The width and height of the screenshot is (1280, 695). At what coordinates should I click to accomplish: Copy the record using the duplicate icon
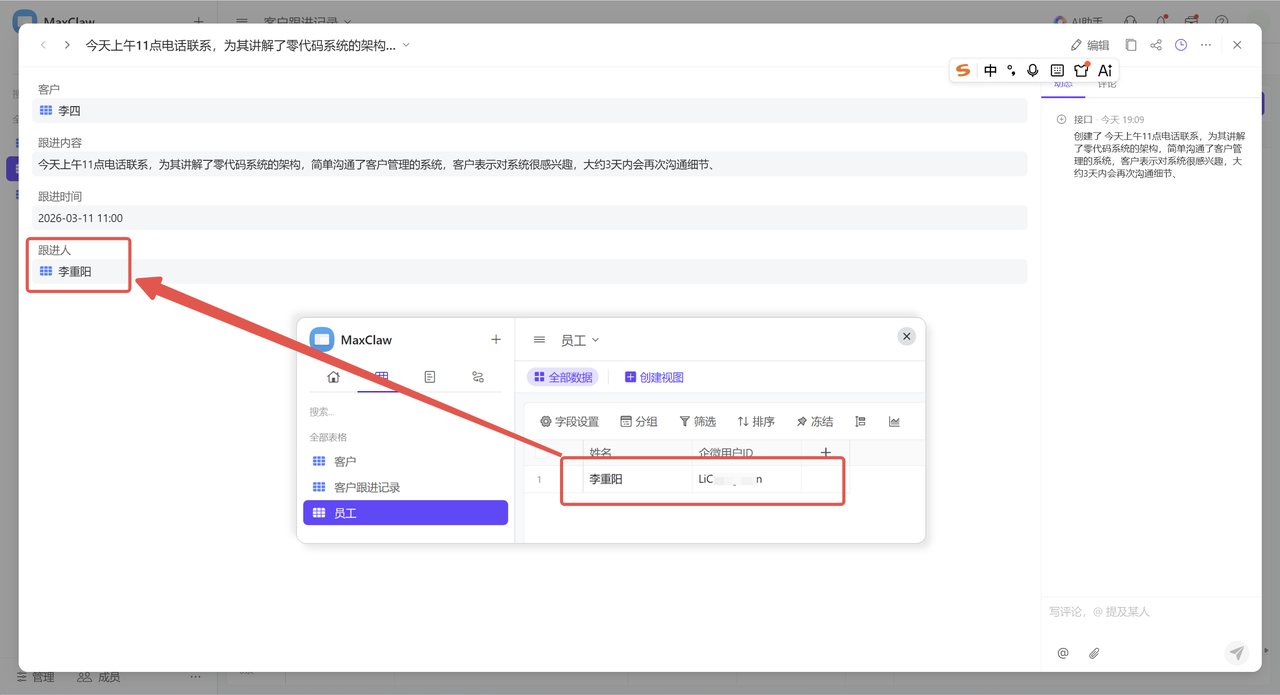tap(1131, 45)
